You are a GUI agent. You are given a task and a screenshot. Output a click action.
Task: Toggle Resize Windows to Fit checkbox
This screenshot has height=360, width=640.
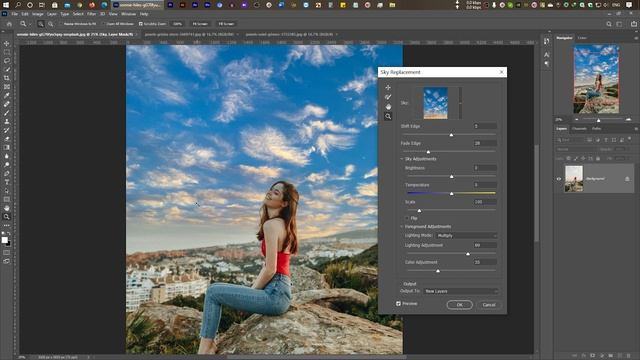[61, 24]
